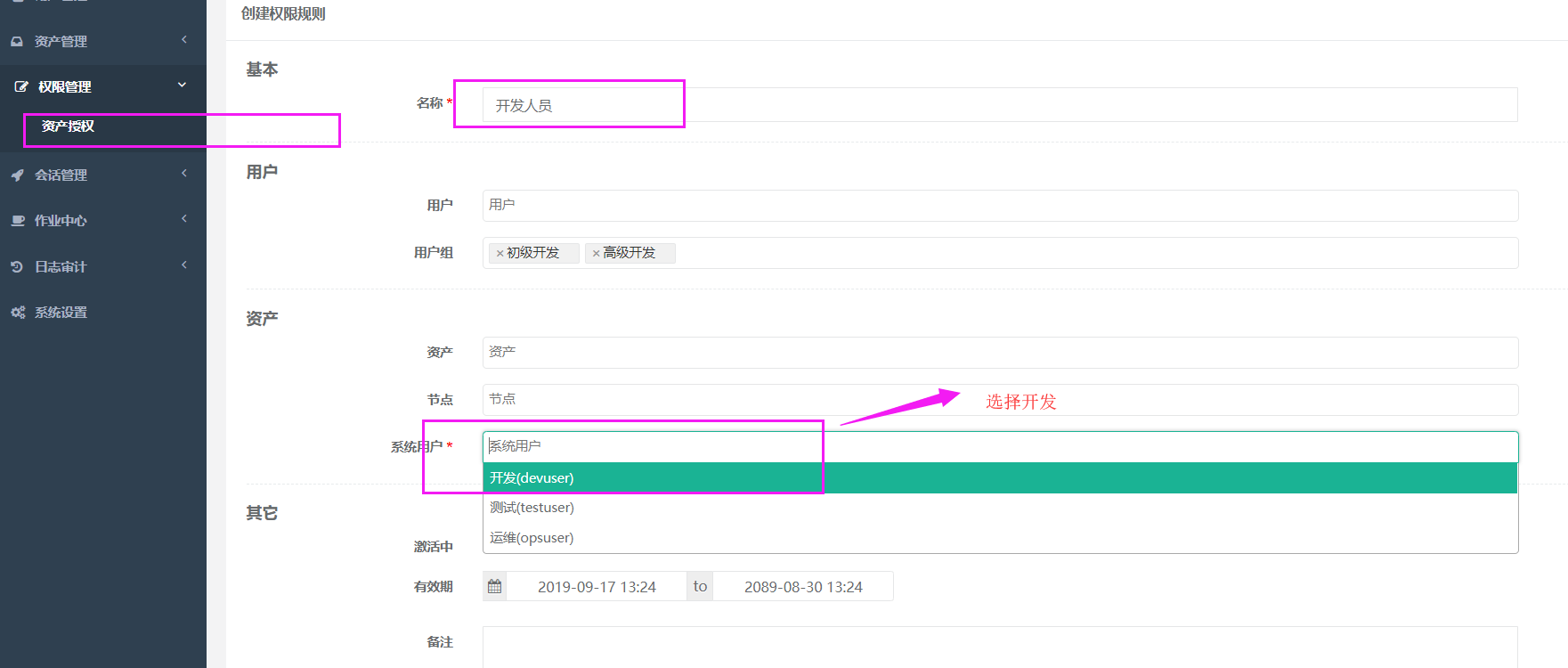Screen dimensions: 1568x668
Task: Expand the 资产管理 menu chevron
Action: coord(184,39)
